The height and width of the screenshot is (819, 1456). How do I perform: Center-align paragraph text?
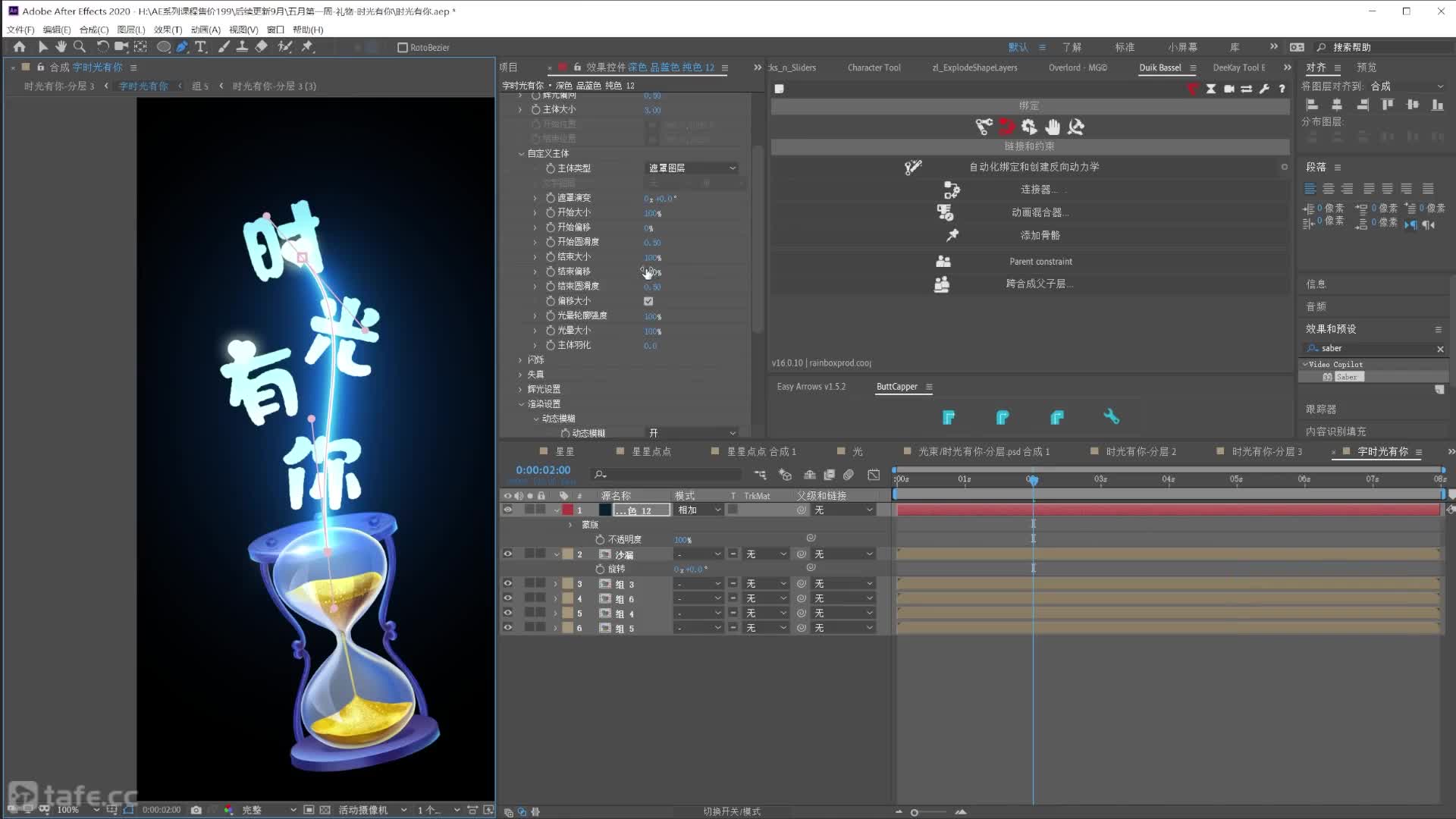(1329, 189)
